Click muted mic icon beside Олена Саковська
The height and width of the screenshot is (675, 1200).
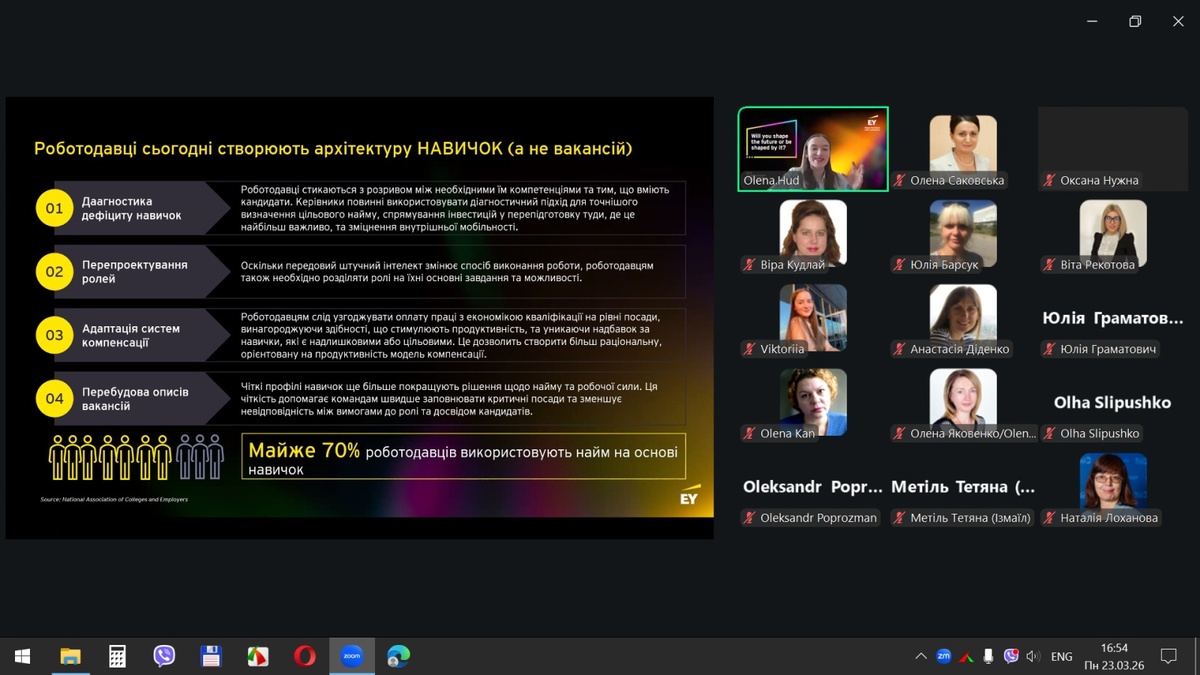point(900,181)
